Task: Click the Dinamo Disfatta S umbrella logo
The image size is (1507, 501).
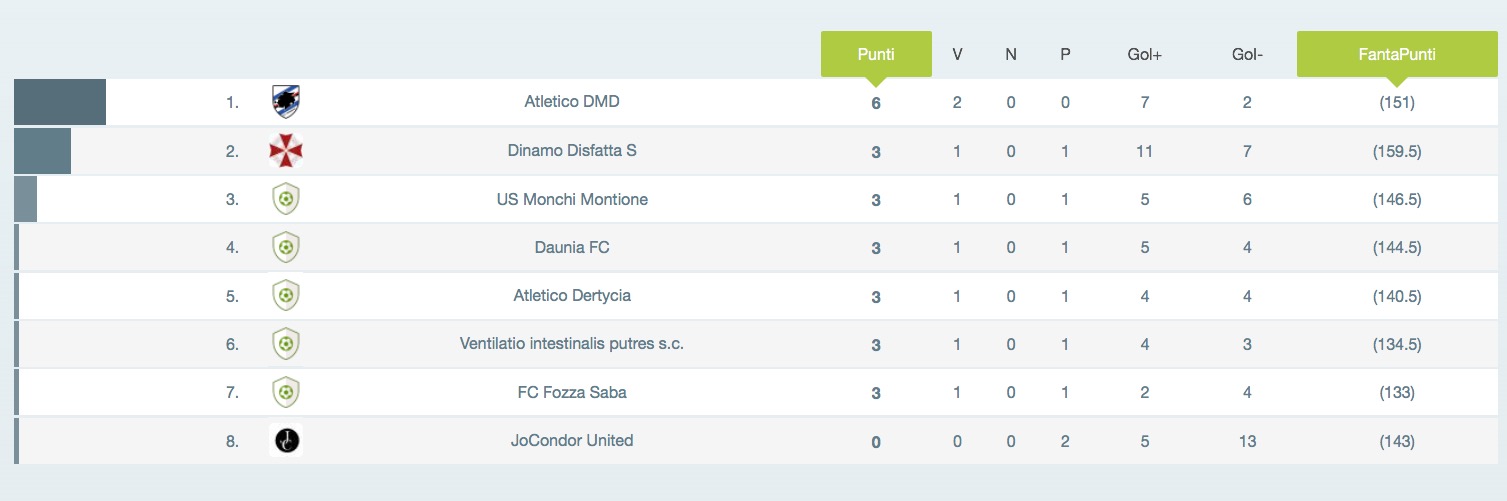Action: pyautogui.click(x=286, y=151)
